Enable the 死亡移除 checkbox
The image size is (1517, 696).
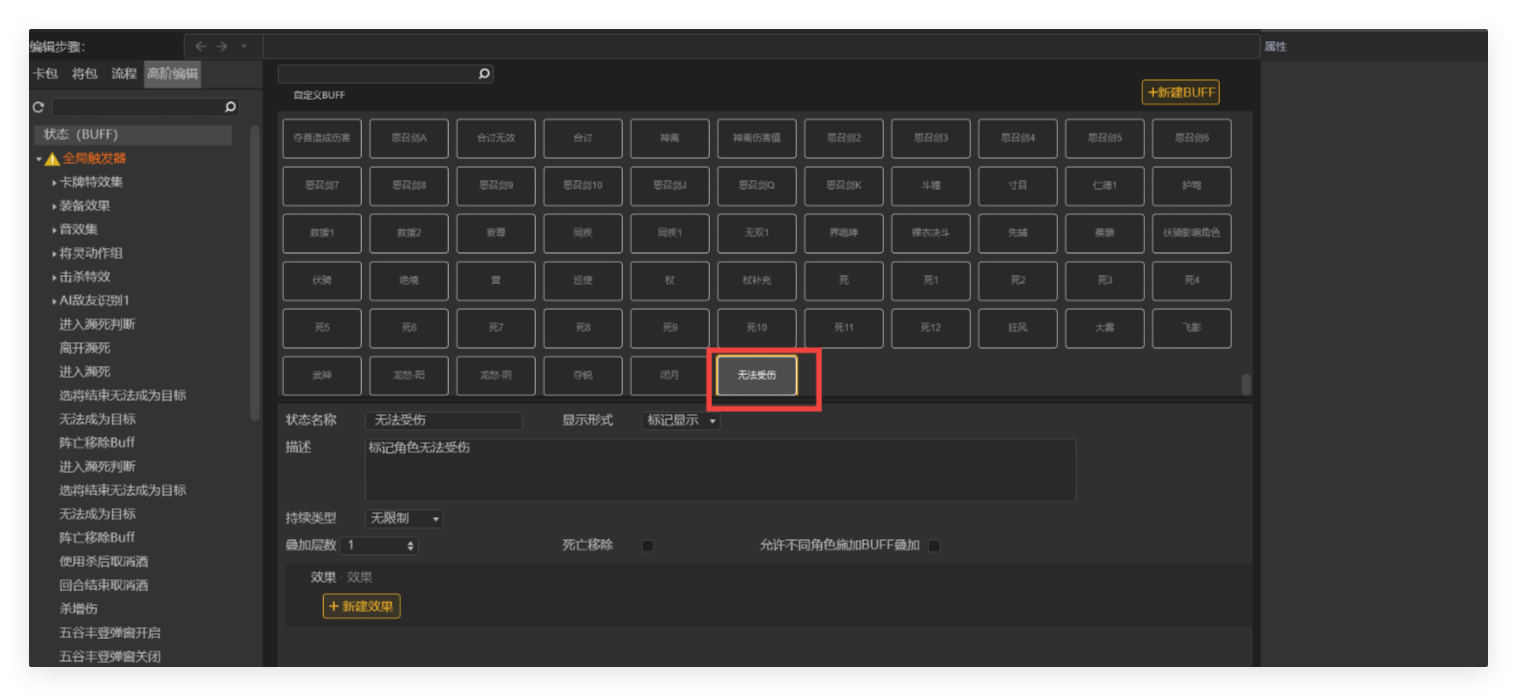click(x=647, y=545)
